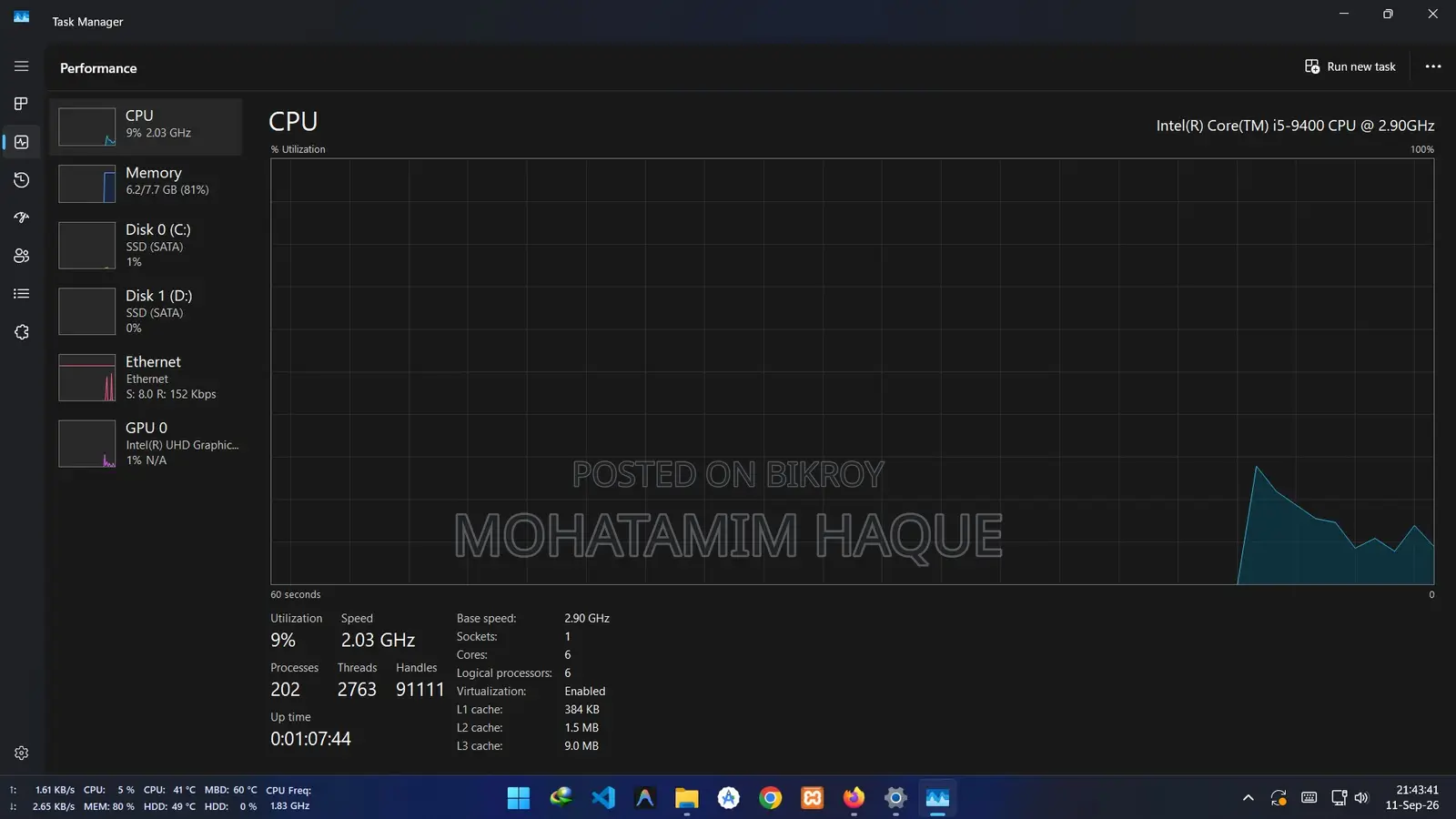Open the volume tray icon
The image size is (1456, 819).
(1361, 798)
